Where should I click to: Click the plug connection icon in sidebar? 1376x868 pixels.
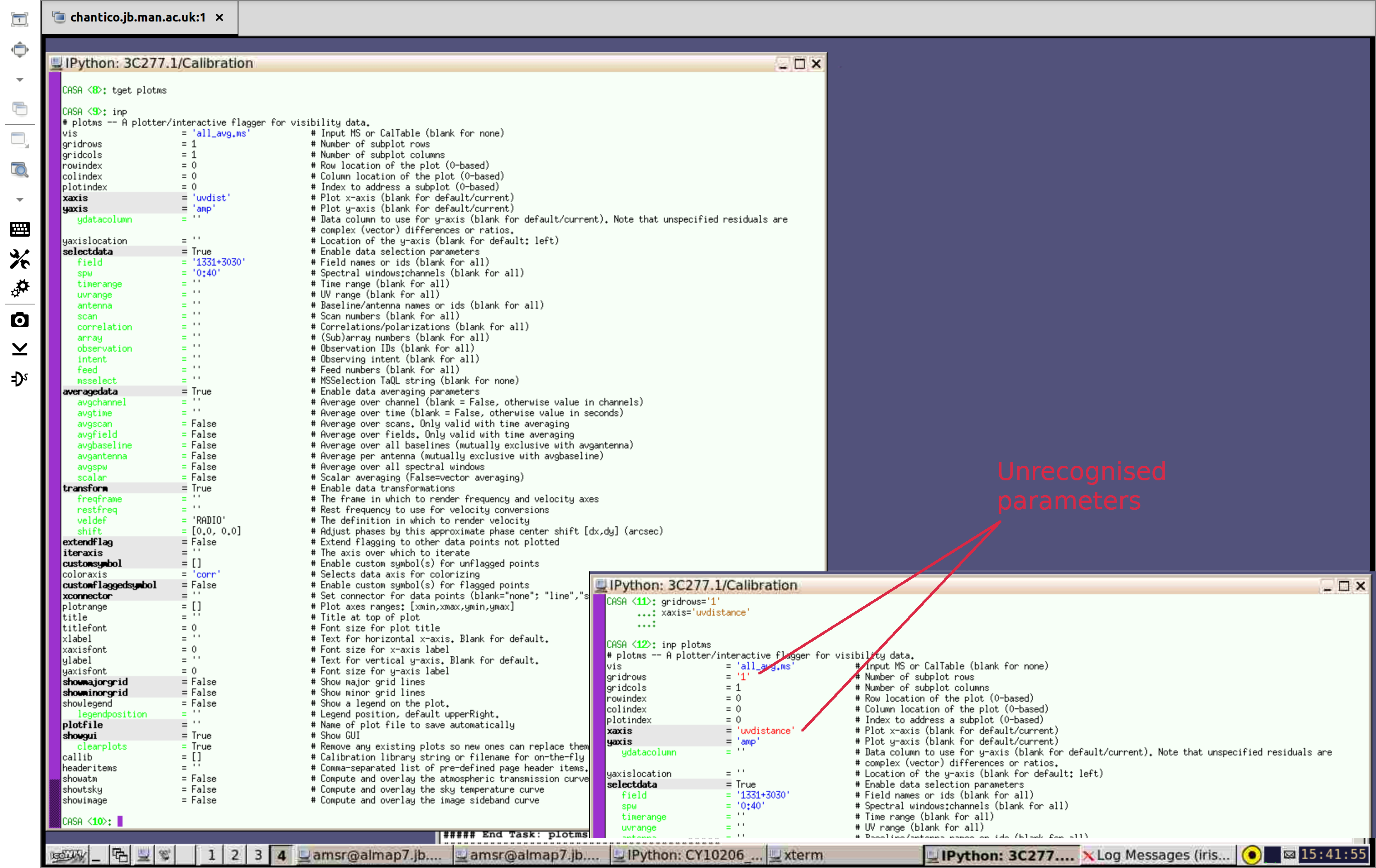[19, 379]
